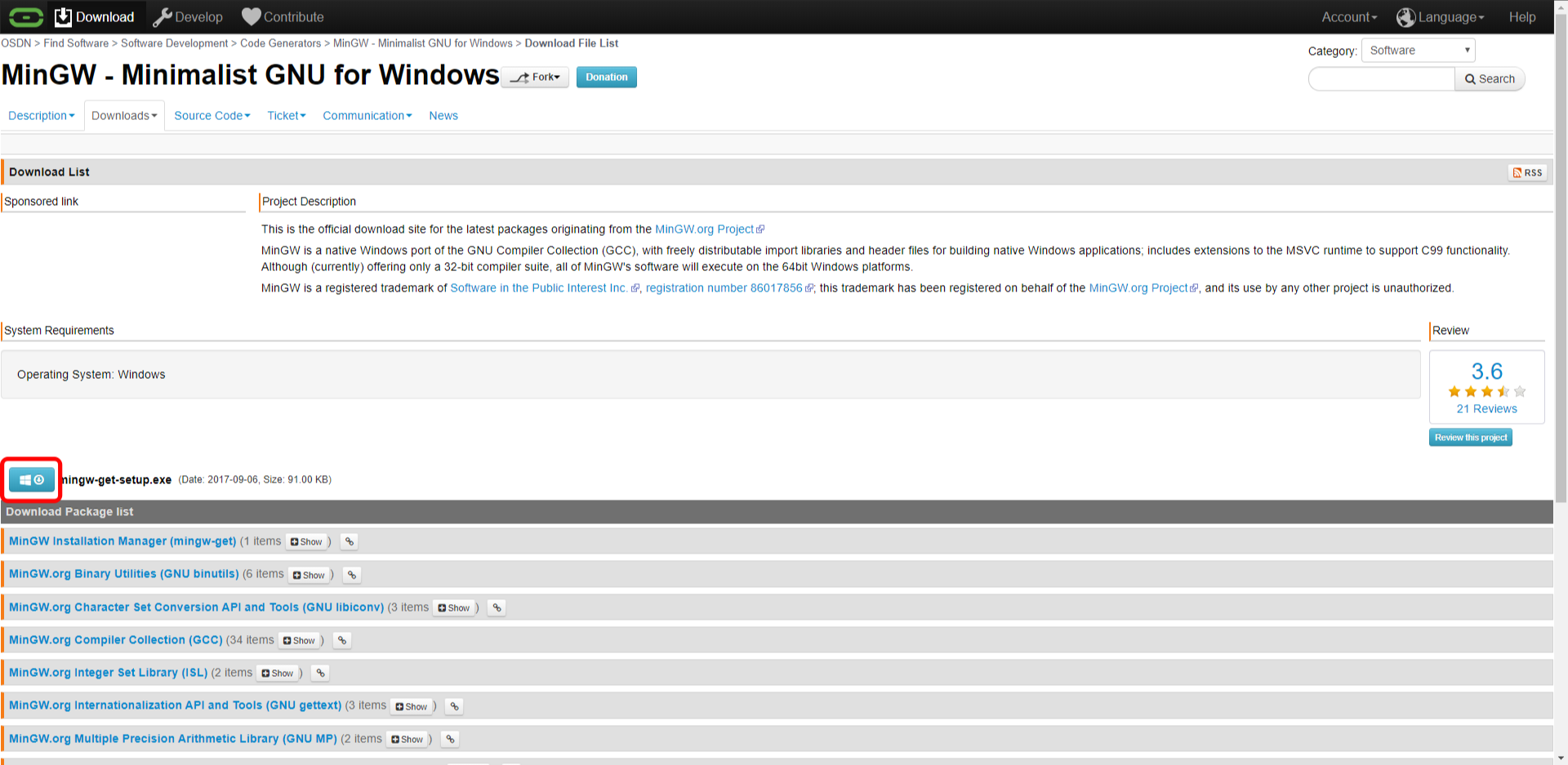
Task: Expand the Source Code tab menu
Action: coord(212,116)
